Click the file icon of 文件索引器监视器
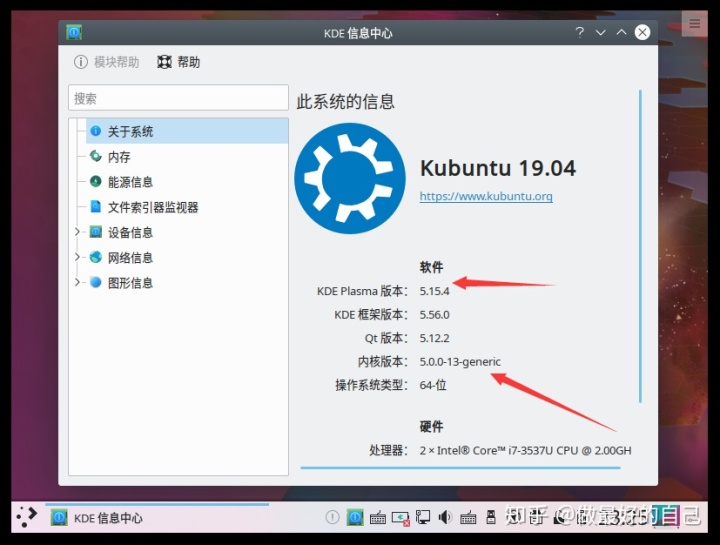Viewport: 720px width, 545px height. click(x=96, y=207)
